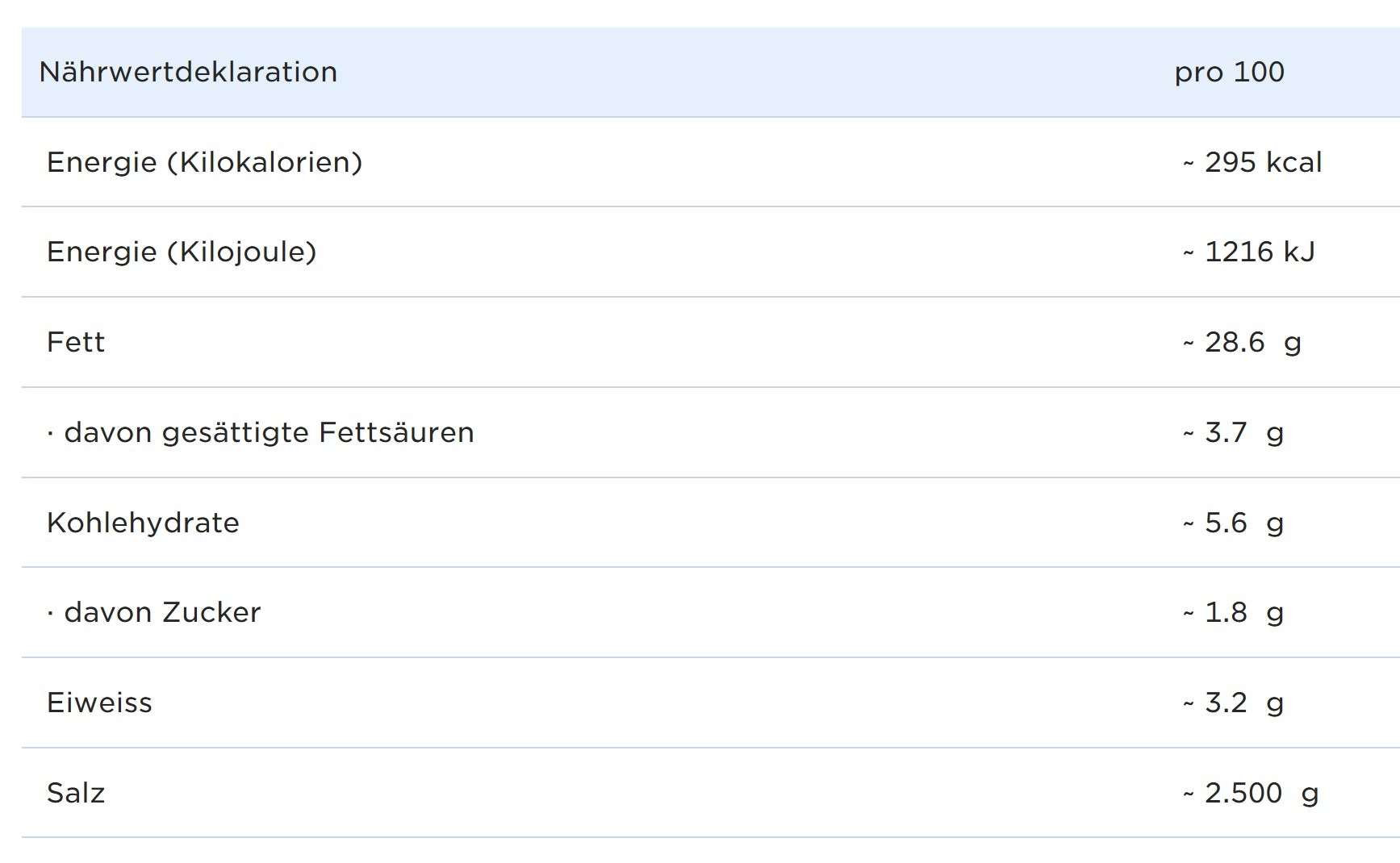Select the davon Zucker row label
The width and height of the screenshot is (1400, 863).
point(162,613)
